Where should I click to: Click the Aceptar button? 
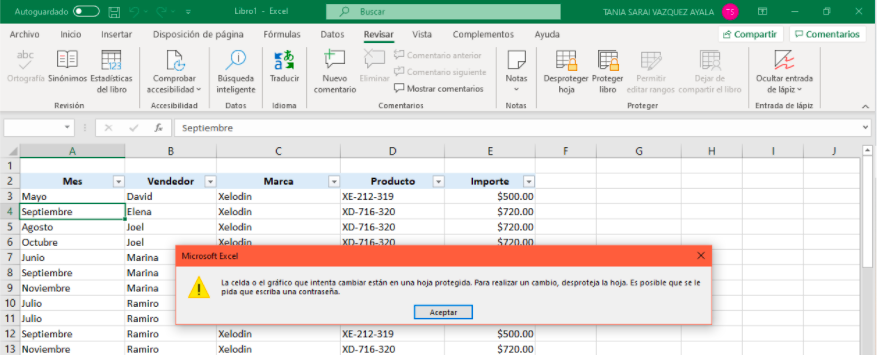[444, 312]
